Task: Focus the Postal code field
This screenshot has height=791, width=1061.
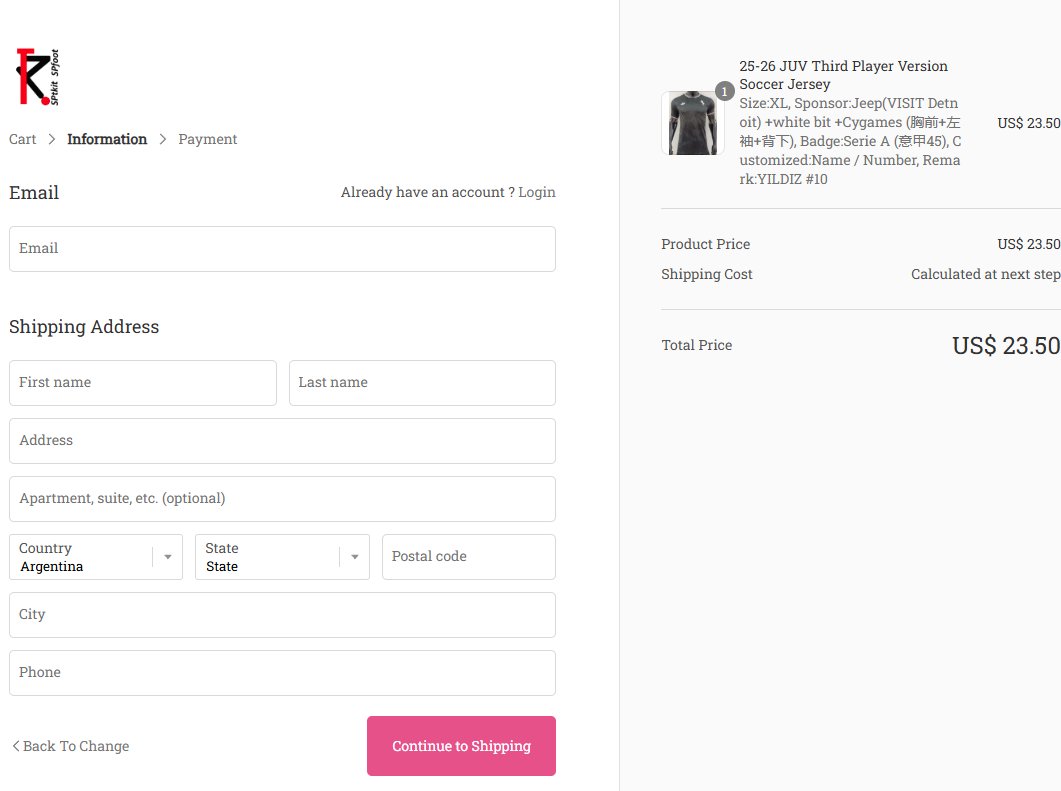Action: pyautogui.click(x=469, y=557)
